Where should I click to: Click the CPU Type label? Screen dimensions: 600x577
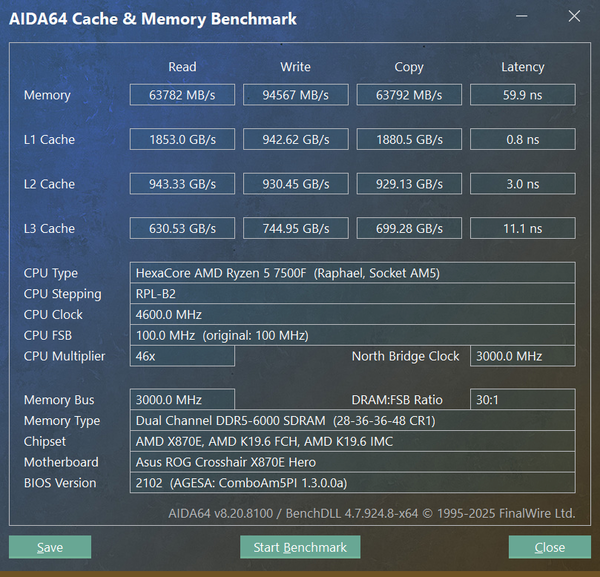point(51,273)
